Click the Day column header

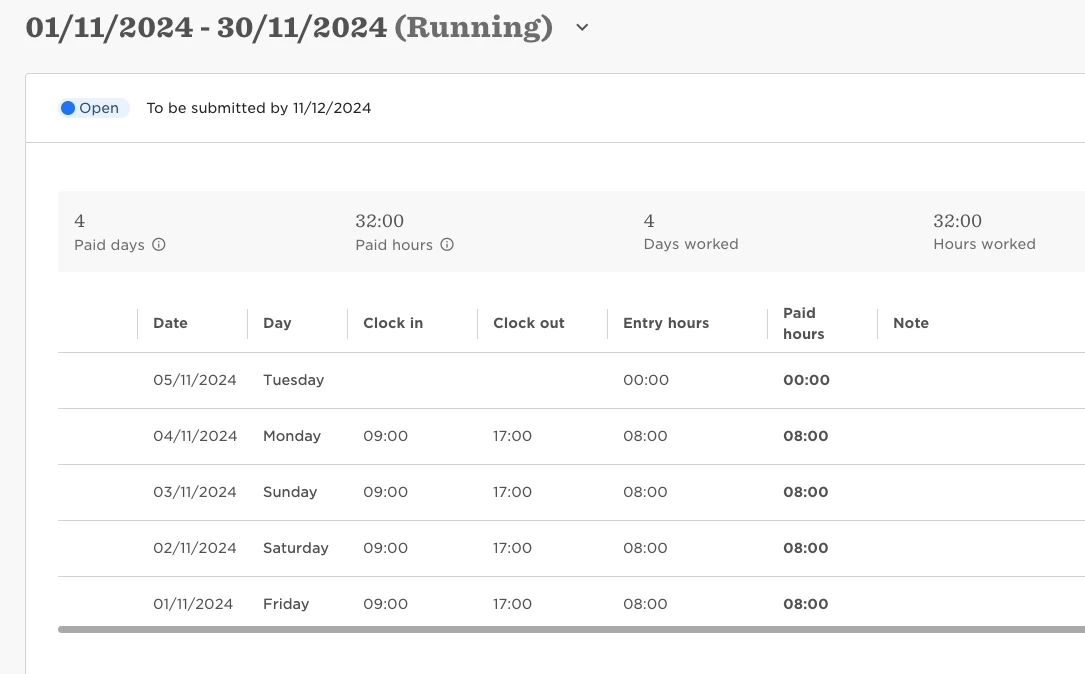pyautogui.click(x=277, y=323)
